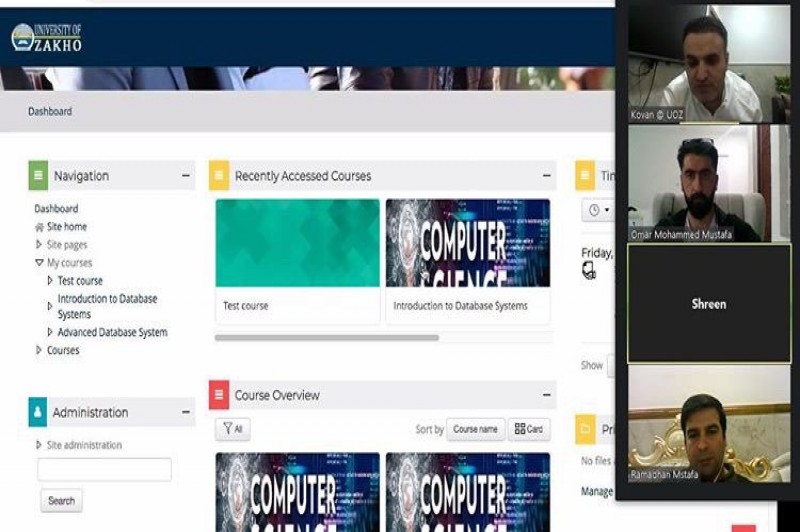The width and height of the screenshot is (800, 532).
Task: Click the Search button under Administration
Action: pyautogui.click(x=61, y=500)
